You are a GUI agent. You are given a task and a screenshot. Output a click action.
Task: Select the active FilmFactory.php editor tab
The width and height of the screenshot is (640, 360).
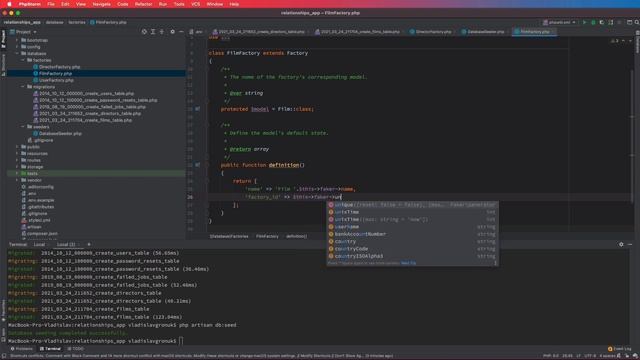pos(534,31)
